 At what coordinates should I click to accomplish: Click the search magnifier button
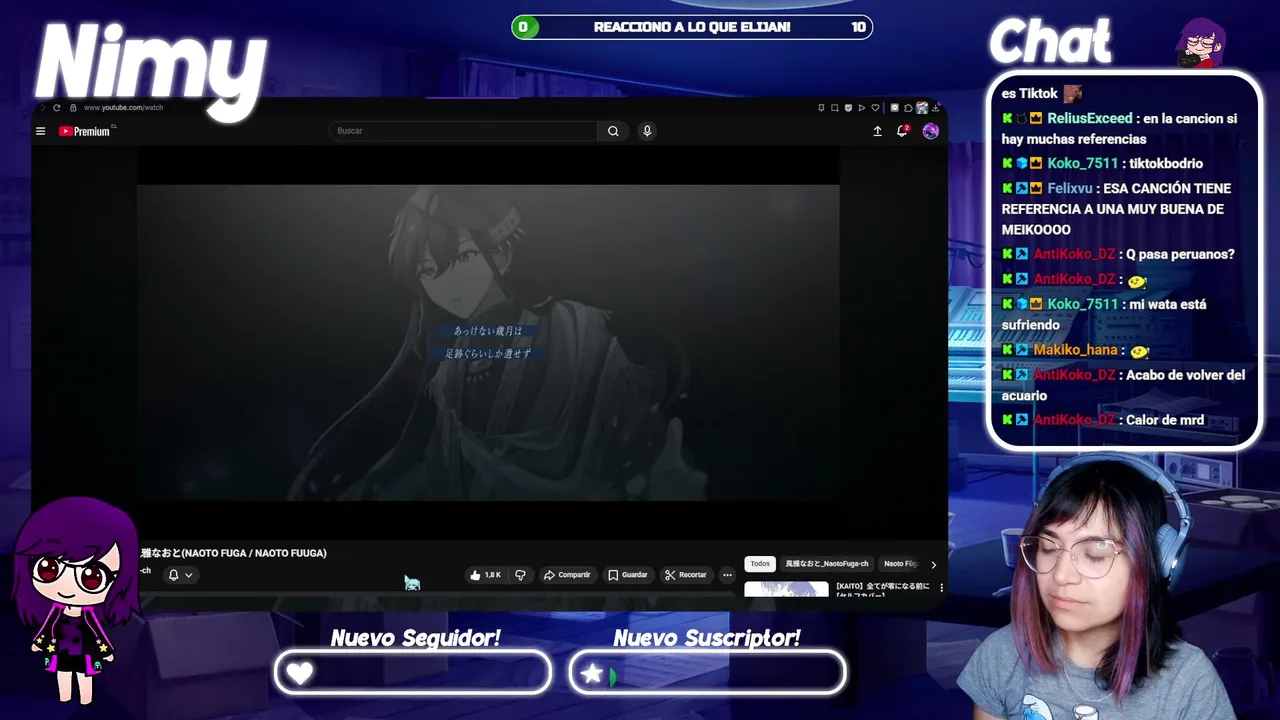(613, 131)
